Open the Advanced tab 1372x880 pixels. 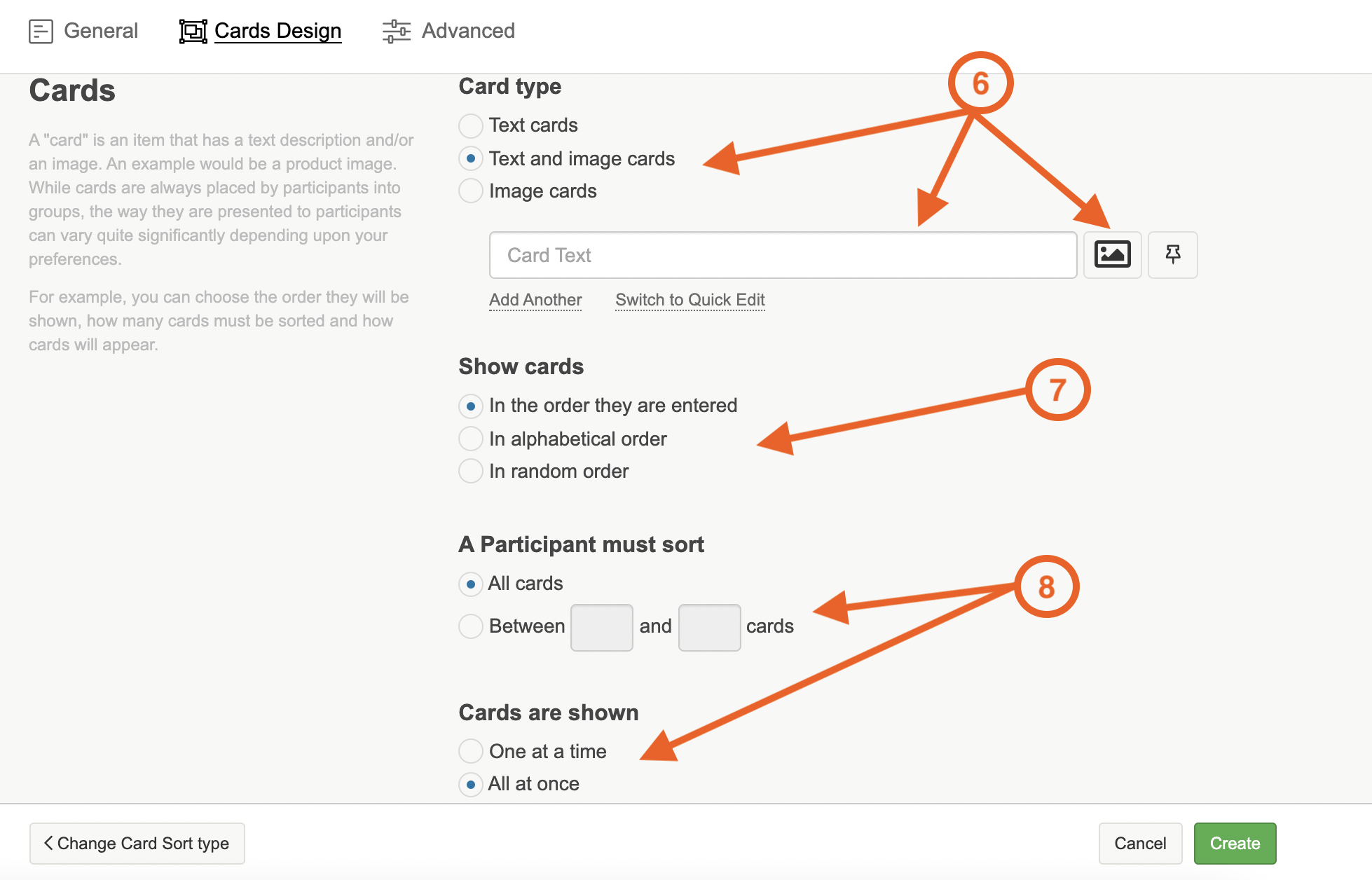point(467,31)
